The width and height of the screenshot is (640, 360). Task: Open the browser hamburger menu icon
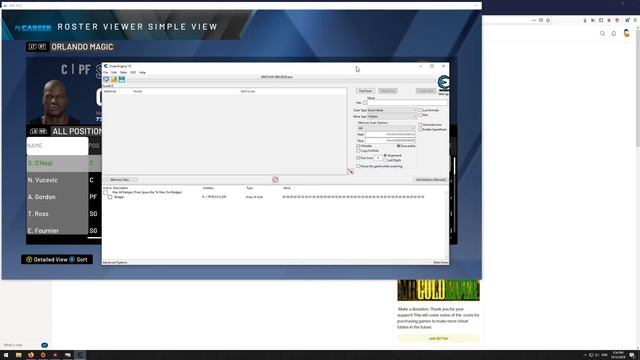[635, 20]
